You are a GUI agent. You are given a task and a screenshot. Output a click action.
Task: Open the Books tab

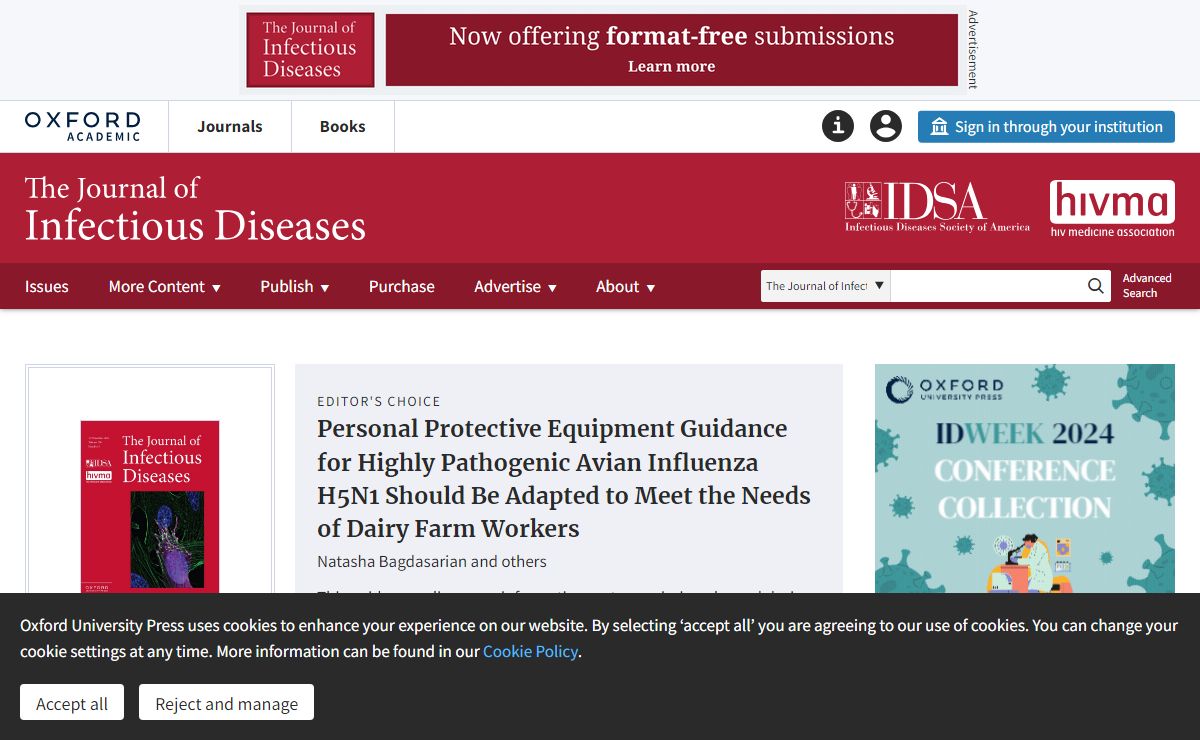click(343, 126)
